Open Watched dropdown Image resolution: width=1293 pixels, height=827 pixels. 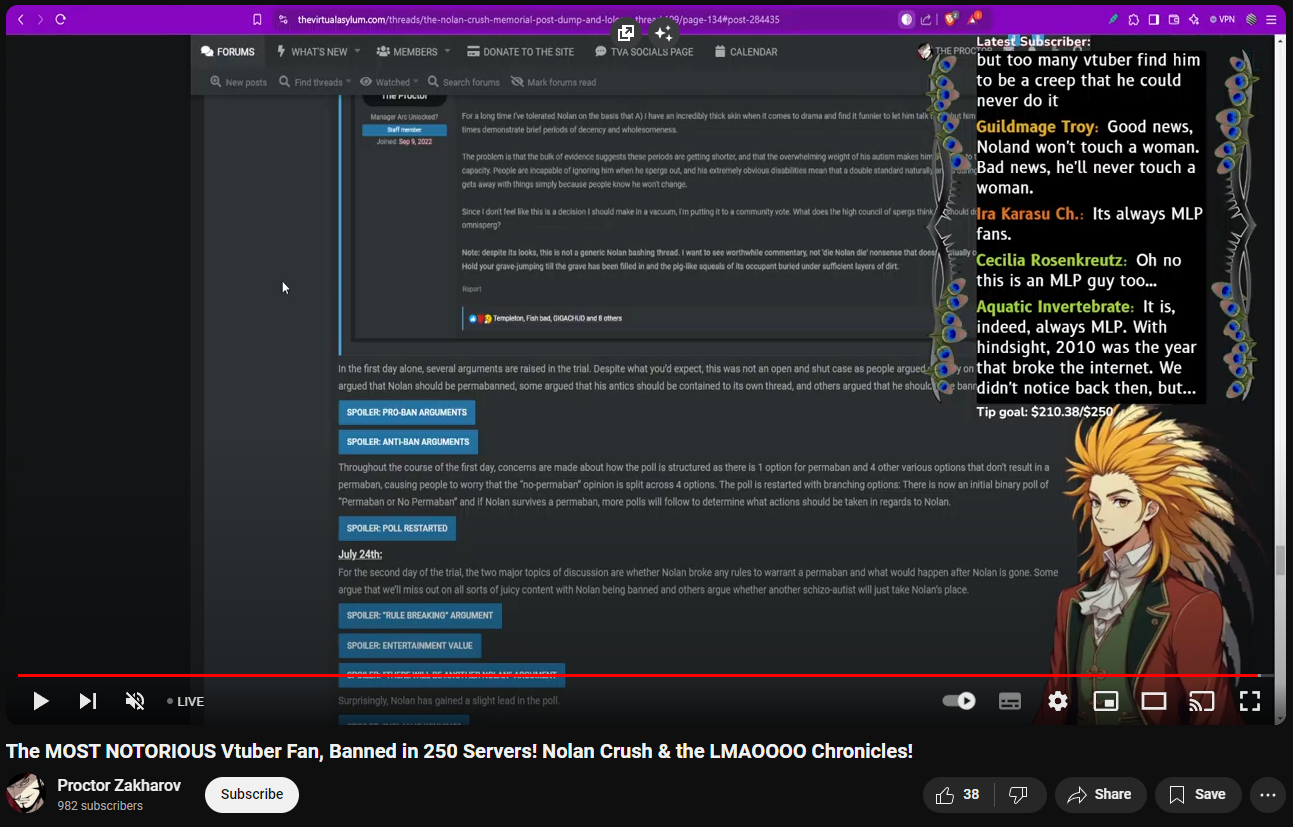point(390,82)
